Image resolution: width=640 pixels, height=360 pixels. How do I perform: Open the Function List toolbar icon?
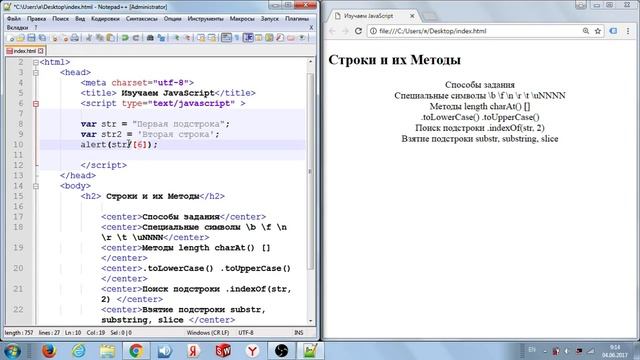pyautogui.click(x=280, y=38)
